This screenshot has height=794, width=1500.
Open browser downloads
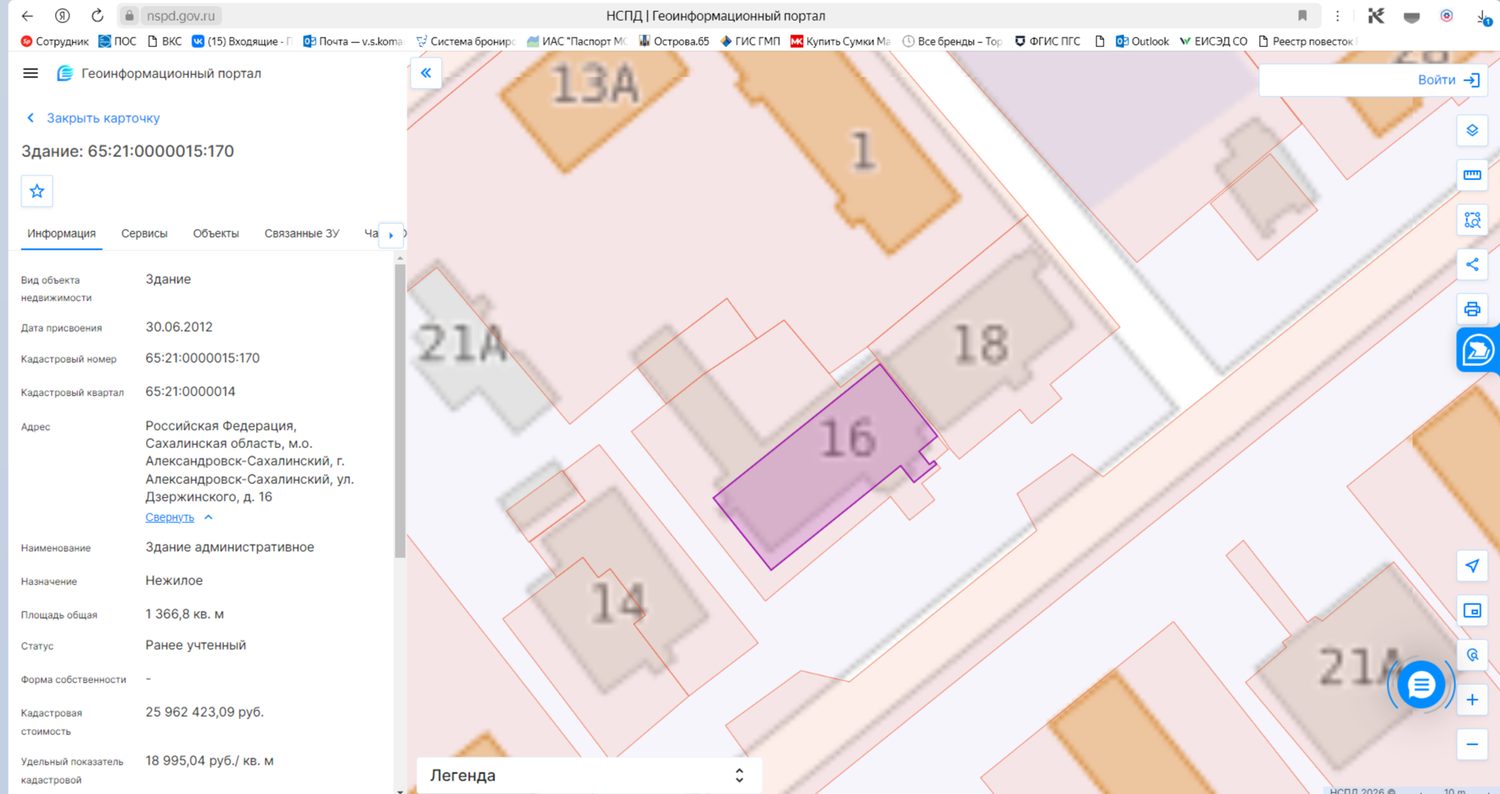pos(1484,16)
